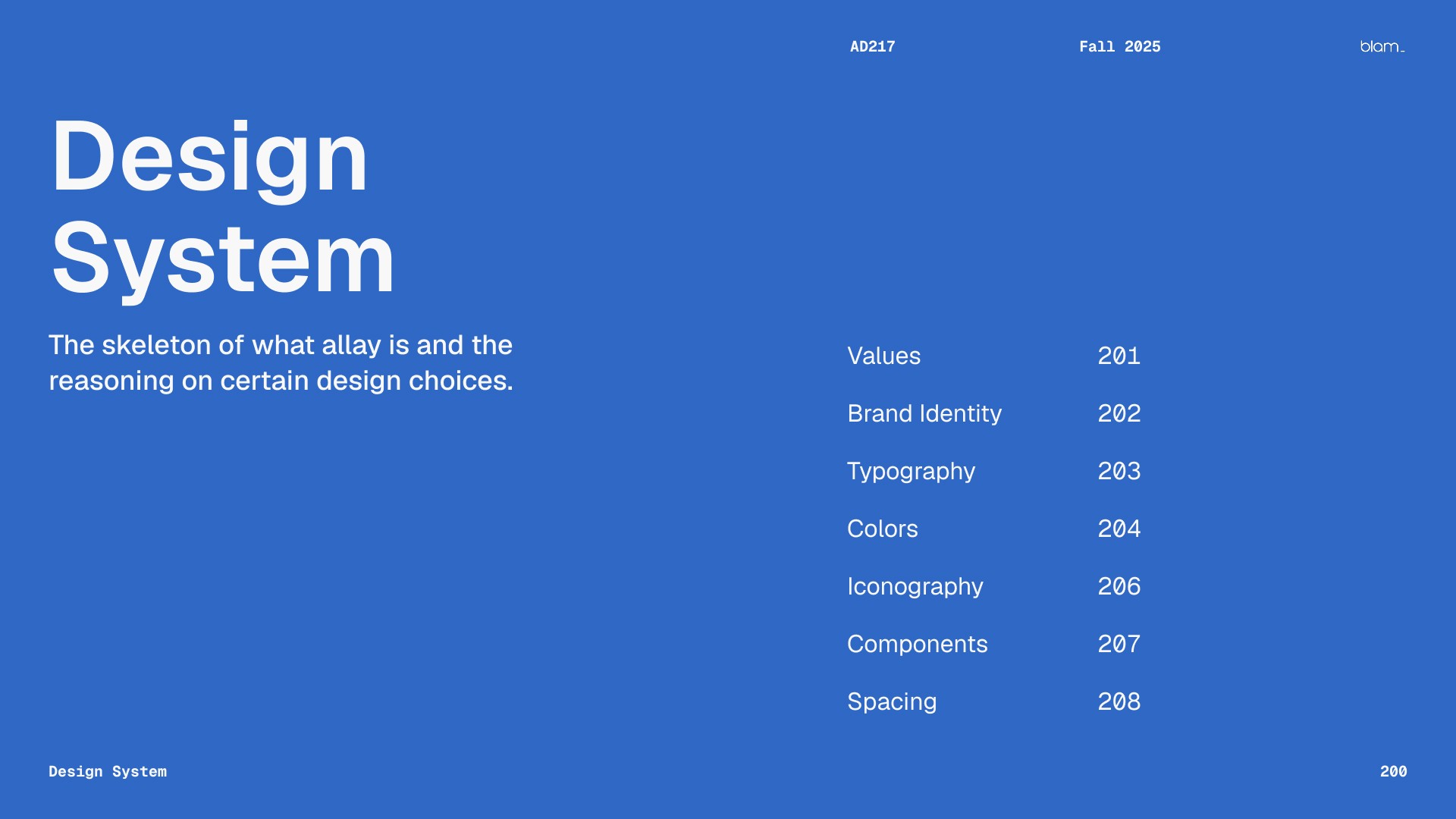The image size is (1456, 819).
Task: Open the Values section link
Action: pyautogui.click(x=883, y=356)
